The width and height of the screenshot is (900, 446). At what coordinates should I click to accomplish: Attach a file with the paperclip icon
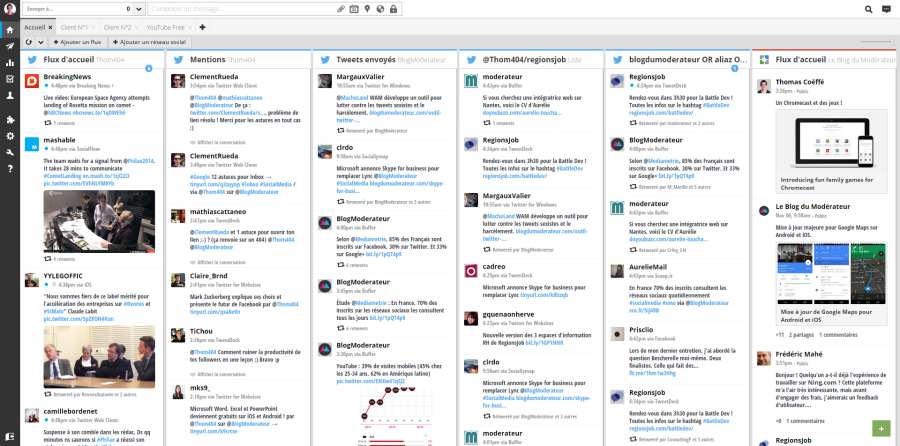[x=341, y=9]
